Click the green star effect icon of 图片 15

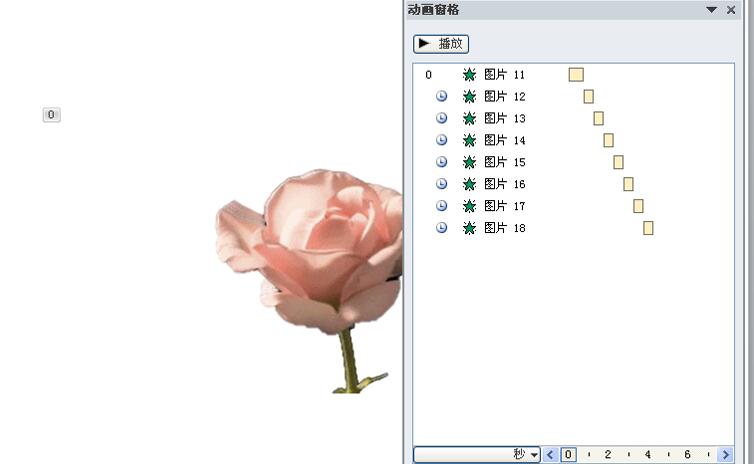(469, 162)
